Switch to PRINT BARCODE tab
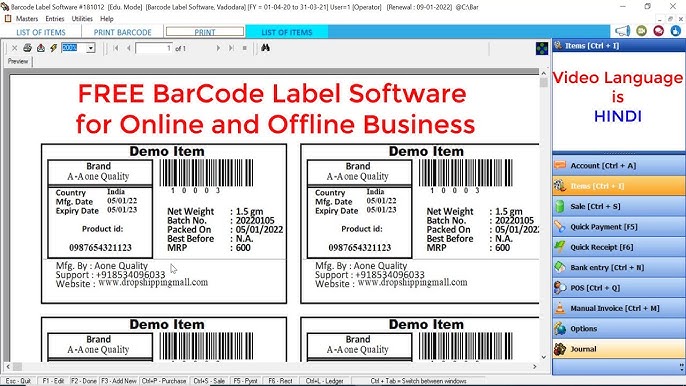This screenshot has width=686, height=386. (x=122, y=32)
